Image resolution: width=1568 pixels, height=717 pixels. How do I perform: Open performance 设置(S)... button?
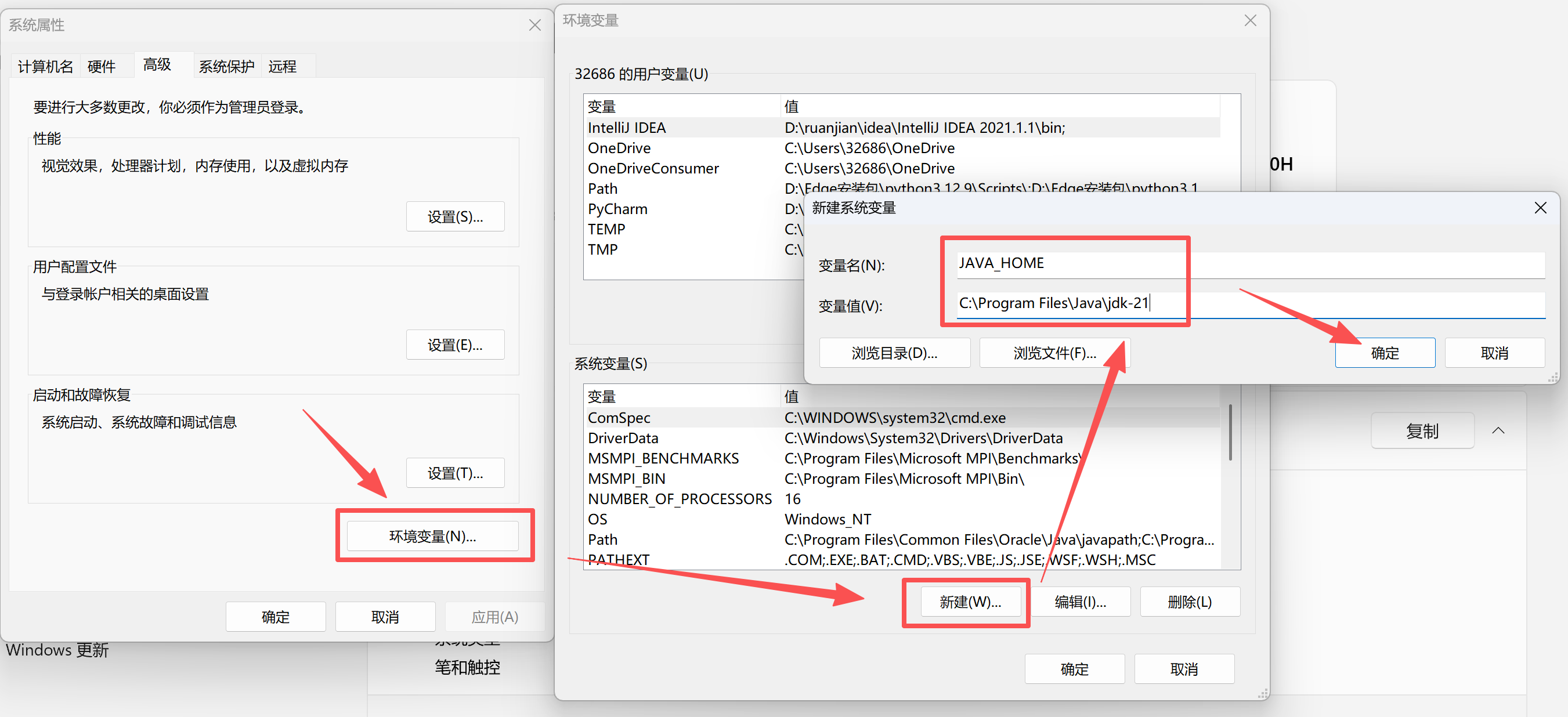tap(455, 217)
